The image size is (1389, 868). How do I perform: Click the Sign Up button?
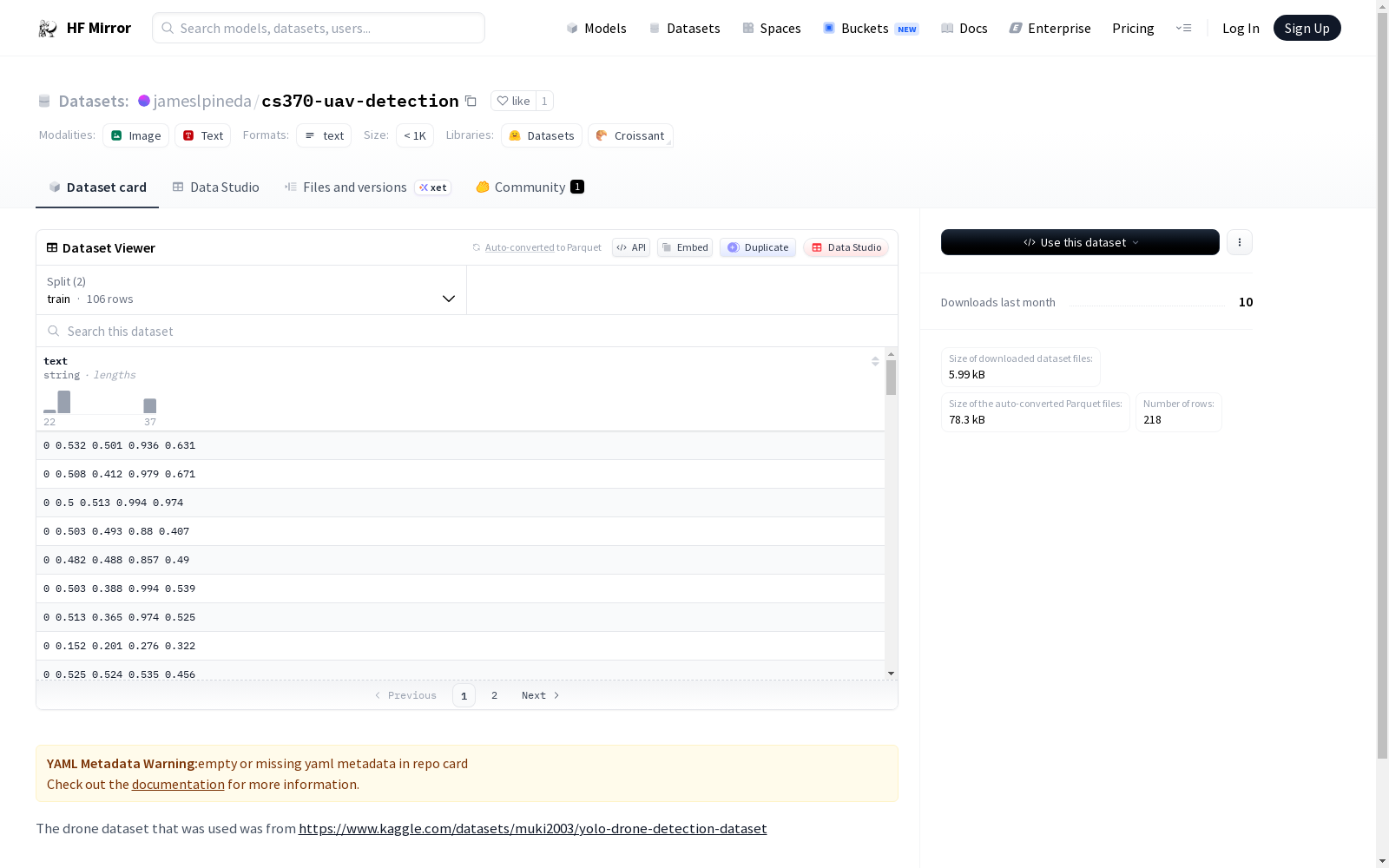tap(1307, 28)
